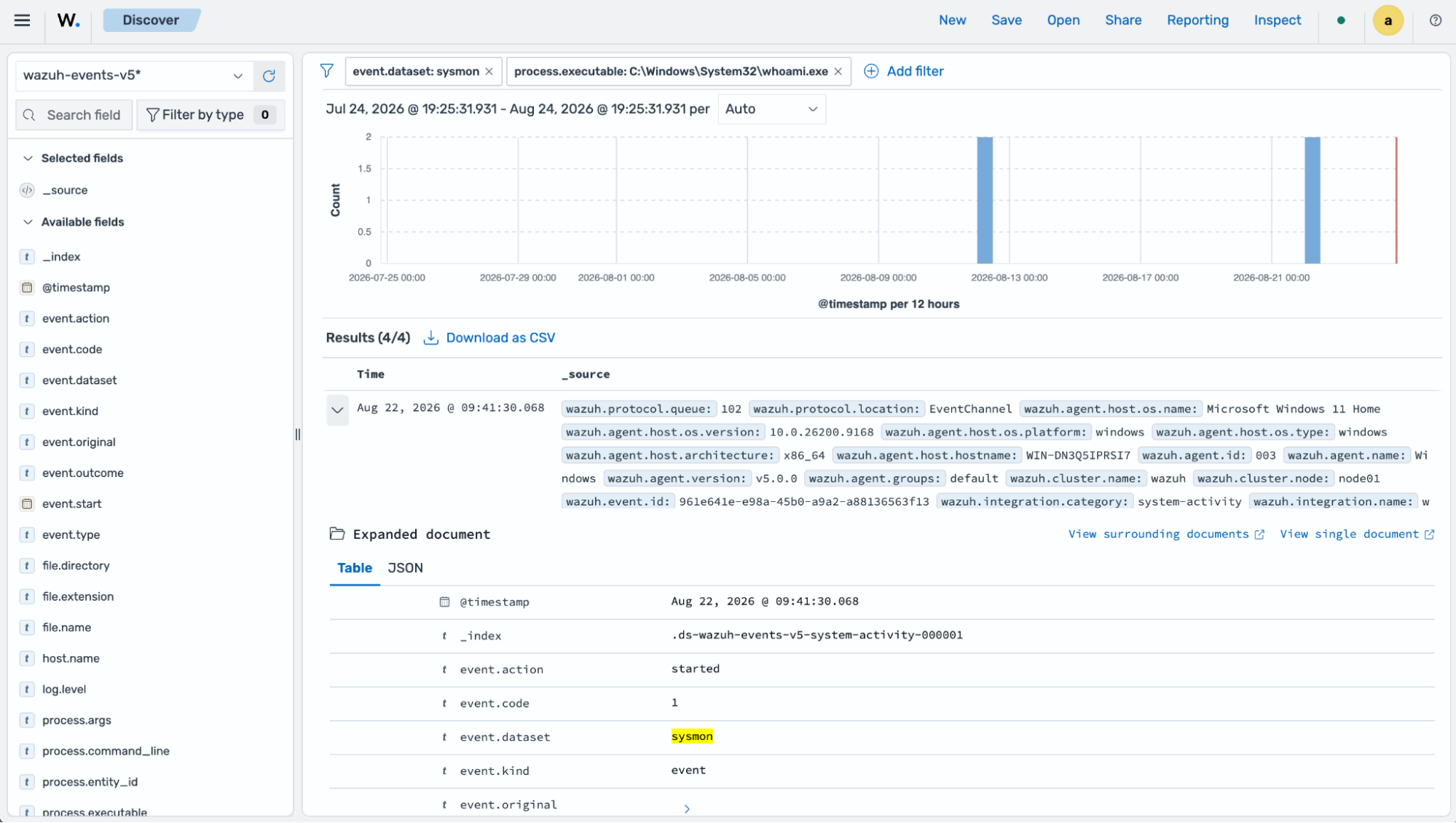Image resolution: width=1456 pixels, height=823 pixels.
Task: Select the event.action field in sidebar
Action: click(x=76, y=319)
